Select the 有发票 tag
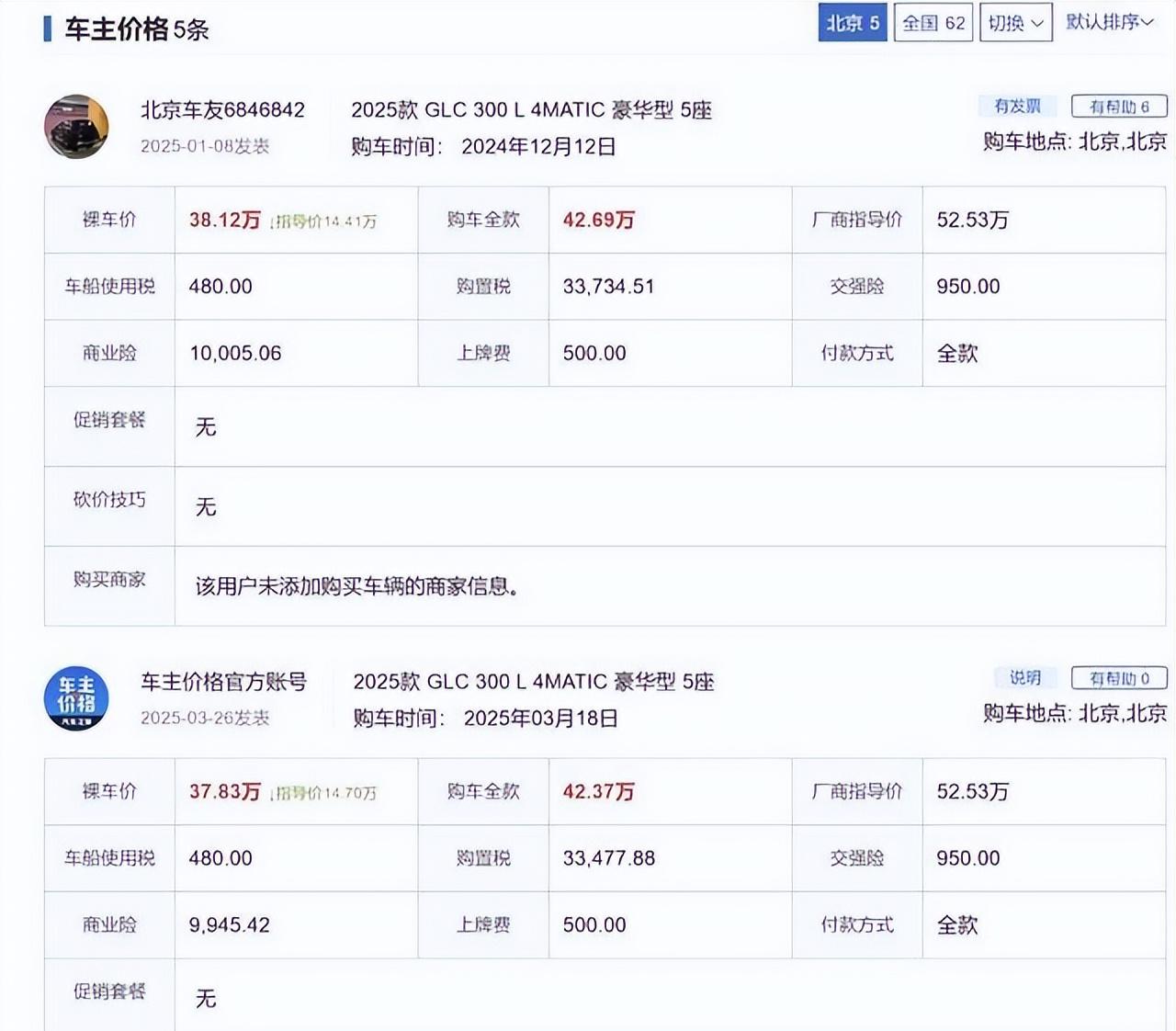Screen dimensions: 1176x1031 1017,107
